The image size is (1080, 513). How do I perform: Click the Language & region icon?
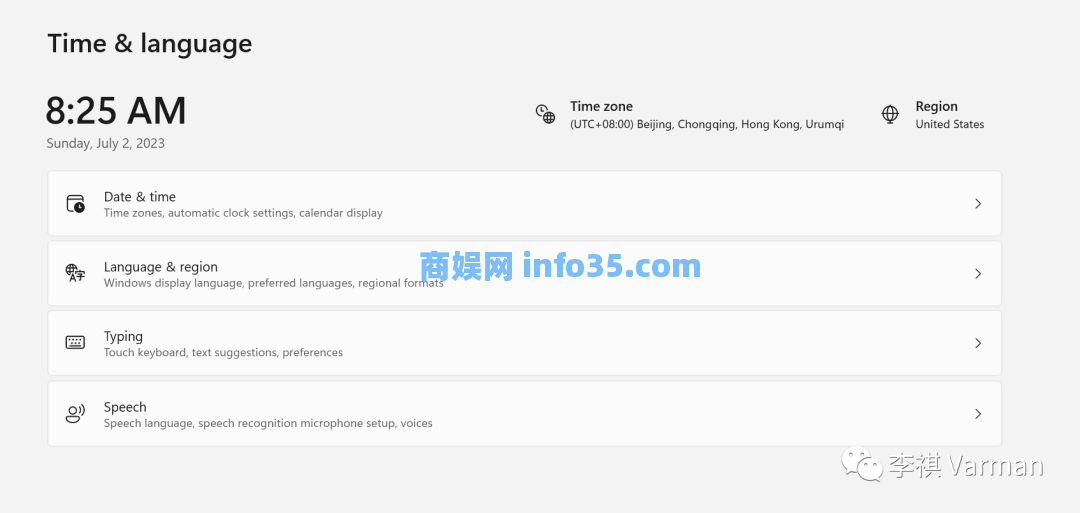pos(76,273)
